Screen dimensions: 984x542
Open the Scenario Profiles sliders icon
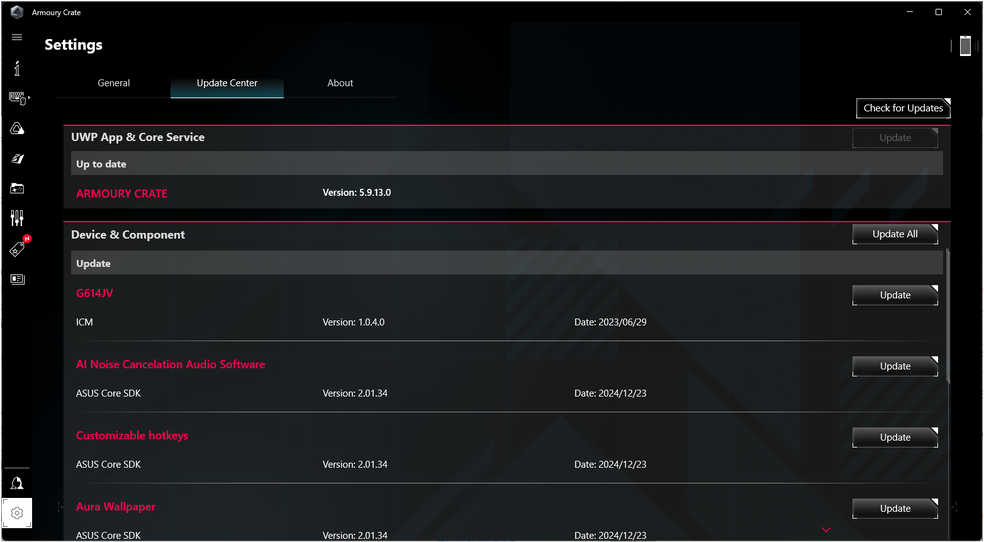(17, 218)
